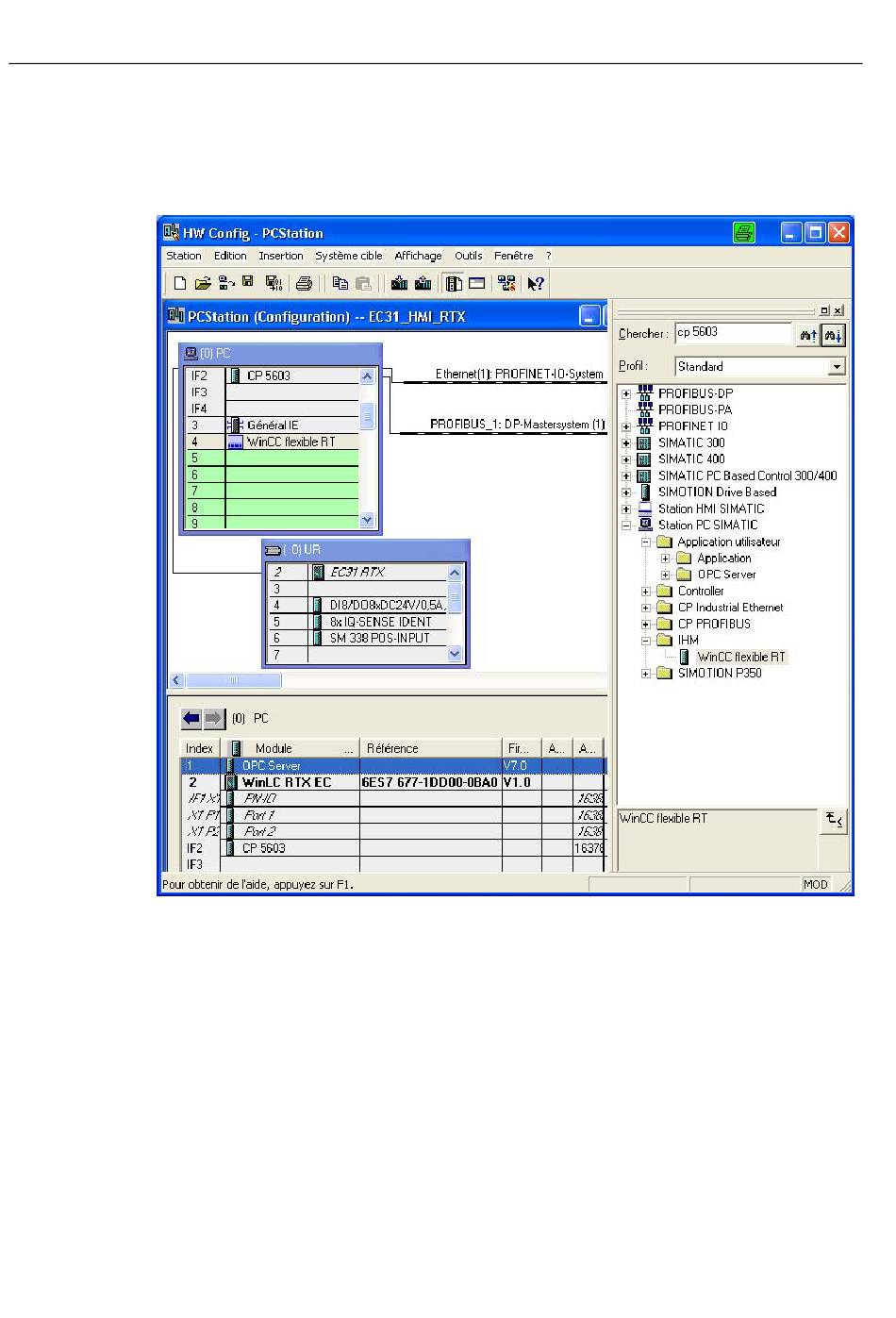Open the Station menu
The image size is (896, 1318).
[183, 256]
